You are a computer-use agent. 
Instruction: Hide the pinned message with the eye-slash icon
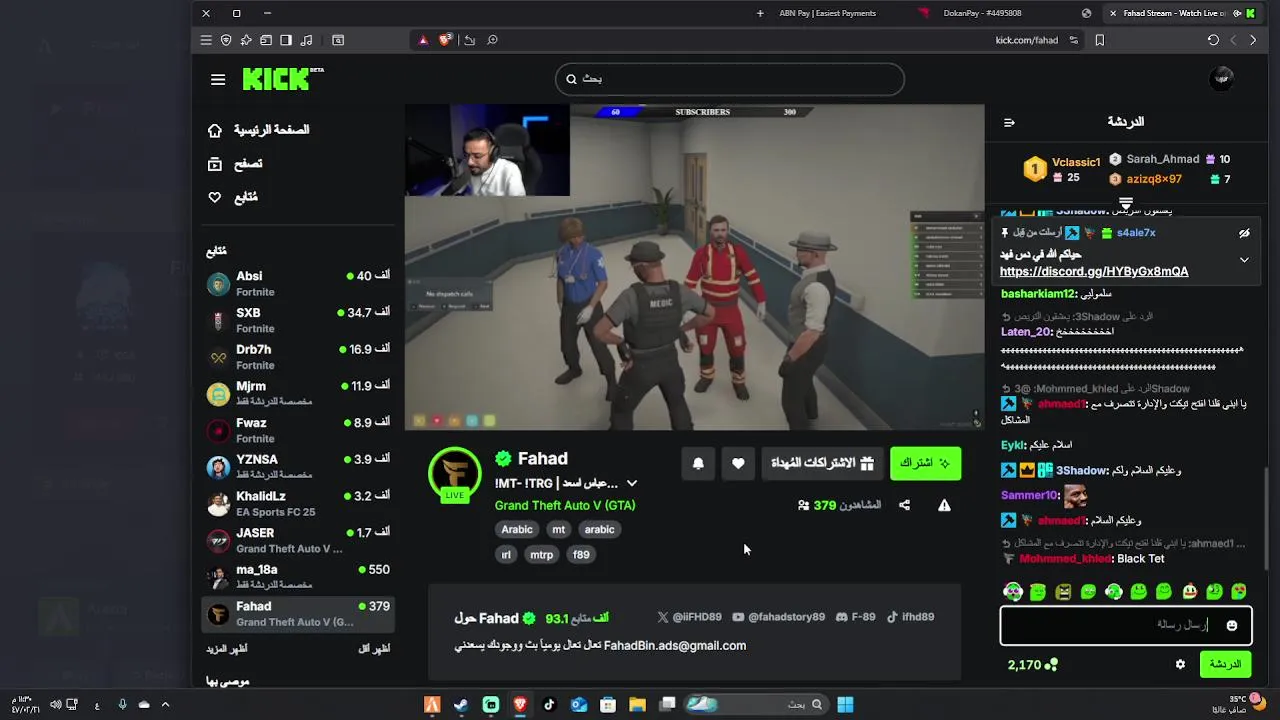tap(1244, 233)
